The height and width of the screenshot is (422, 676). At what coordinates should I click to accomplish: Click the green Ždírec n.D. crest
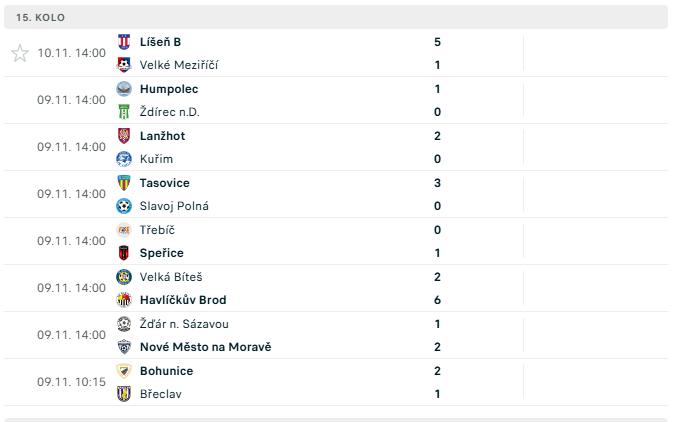[x=124, y=112]
